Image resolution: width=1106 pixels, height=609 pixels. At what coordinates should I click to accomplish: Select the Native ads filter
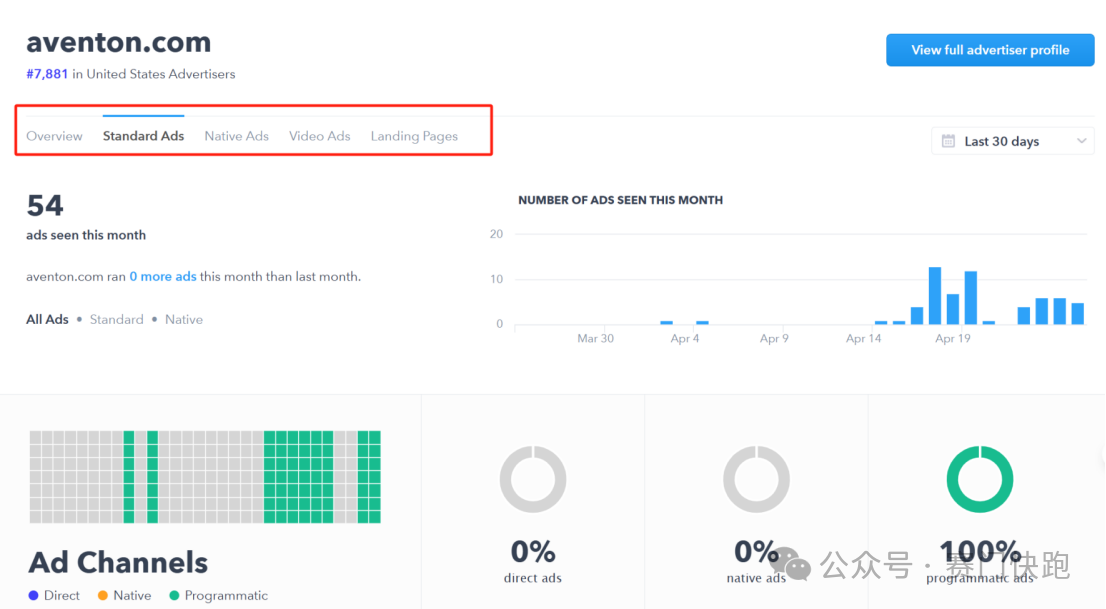pos(183,320)
